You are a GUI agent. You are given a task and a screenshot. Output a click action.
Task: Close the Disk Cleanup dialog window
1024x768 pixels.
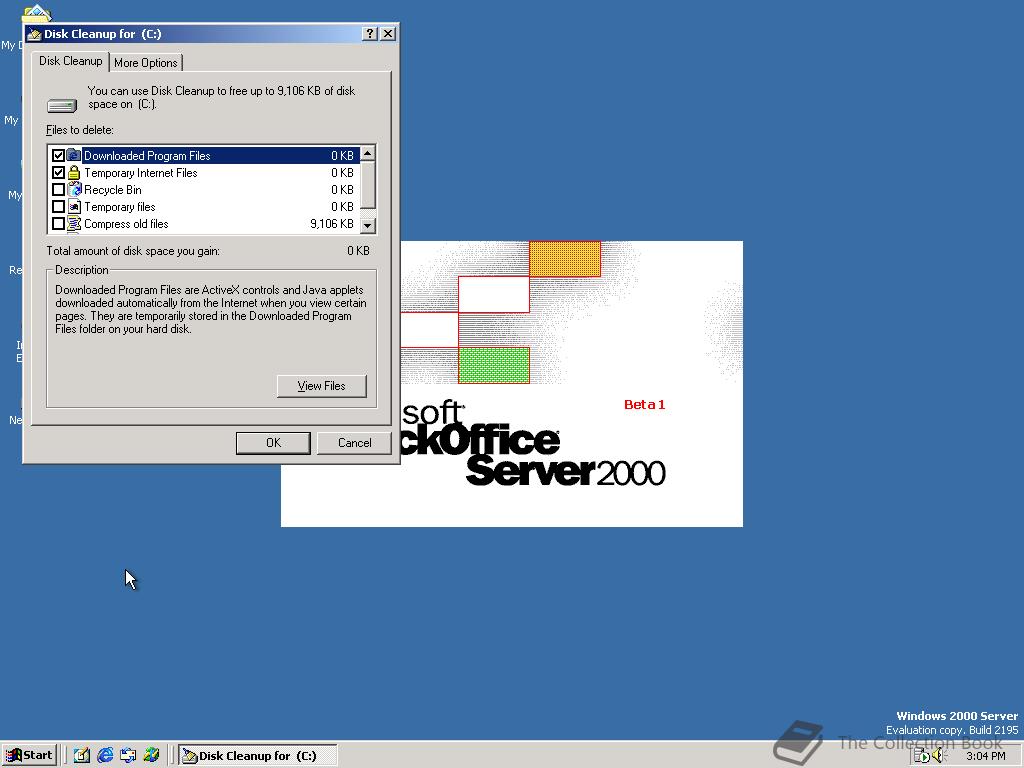(388, 33)
